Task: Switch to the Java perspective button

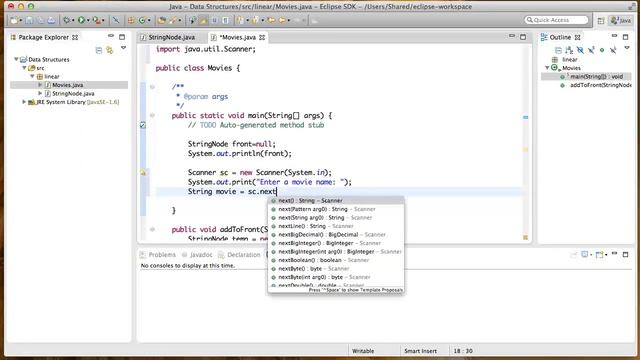Action: tap(621, 20)
